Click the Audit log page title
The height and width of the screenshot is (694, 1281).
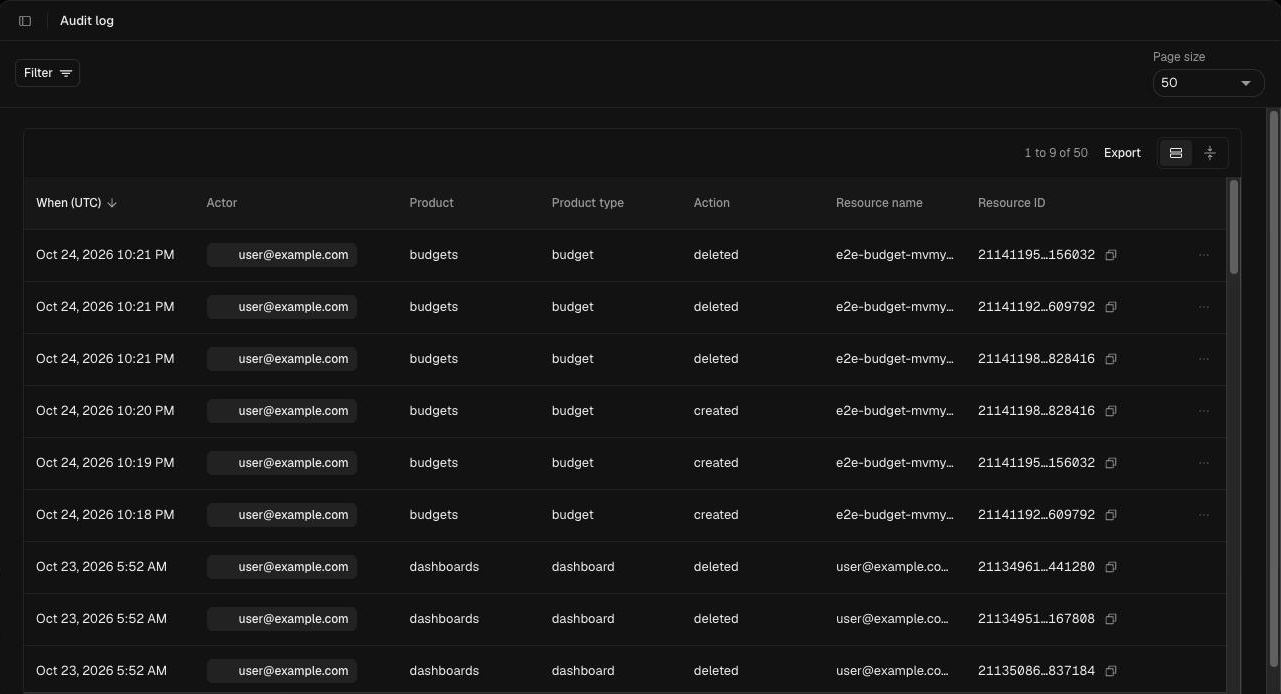click(87, 21)
